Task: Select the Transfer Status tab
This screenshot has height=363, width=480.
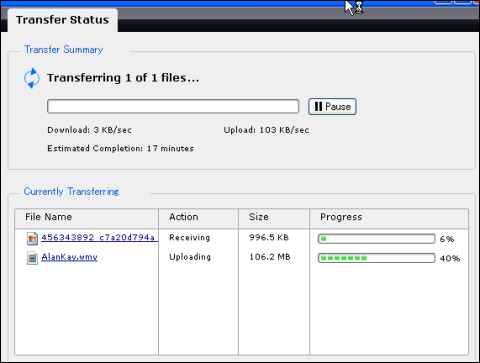Action: 63,20
